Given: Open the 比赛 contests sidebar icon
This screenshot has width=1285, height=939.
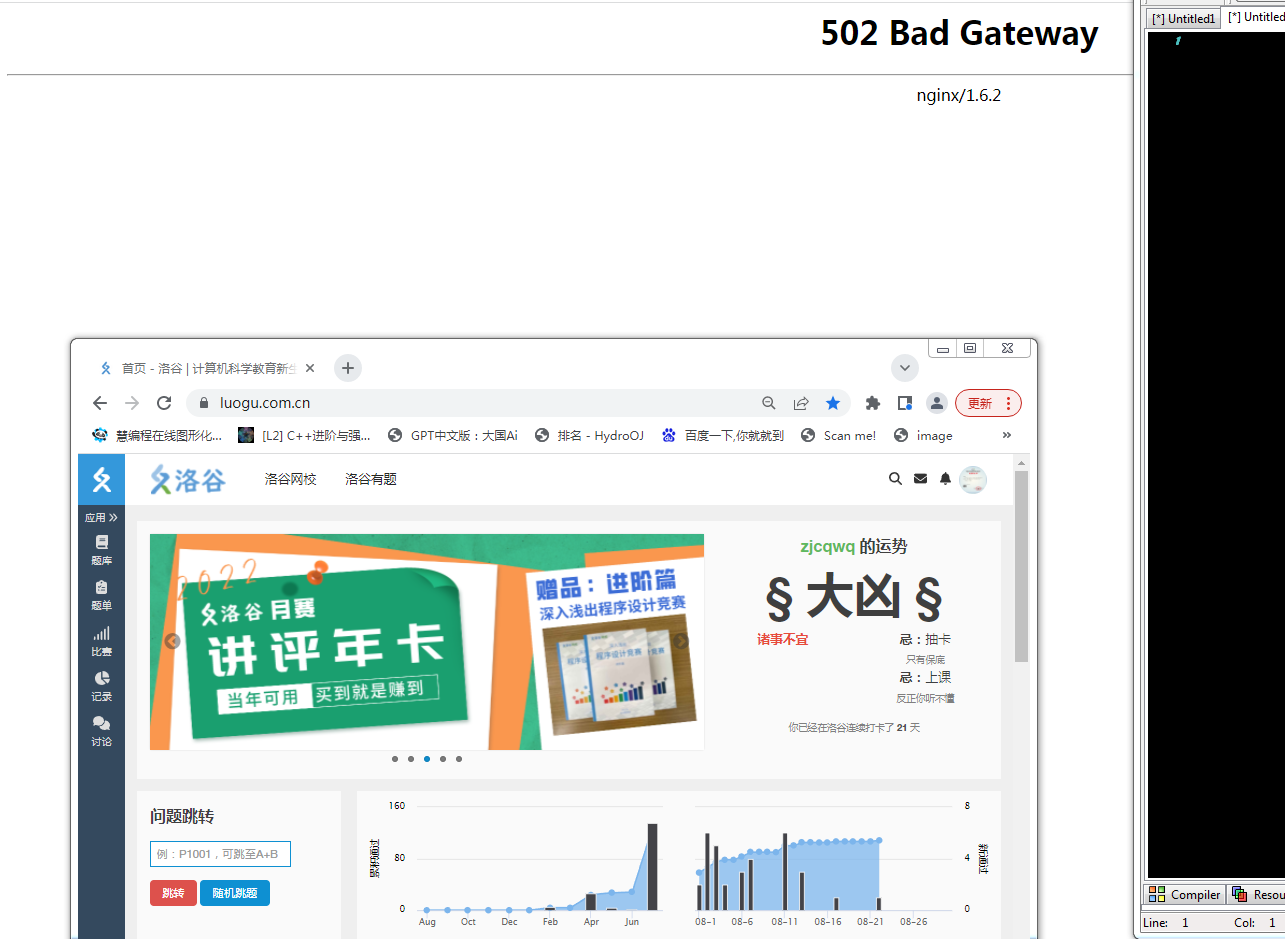Looking at the screenshot, I should [x=101, y=640].
